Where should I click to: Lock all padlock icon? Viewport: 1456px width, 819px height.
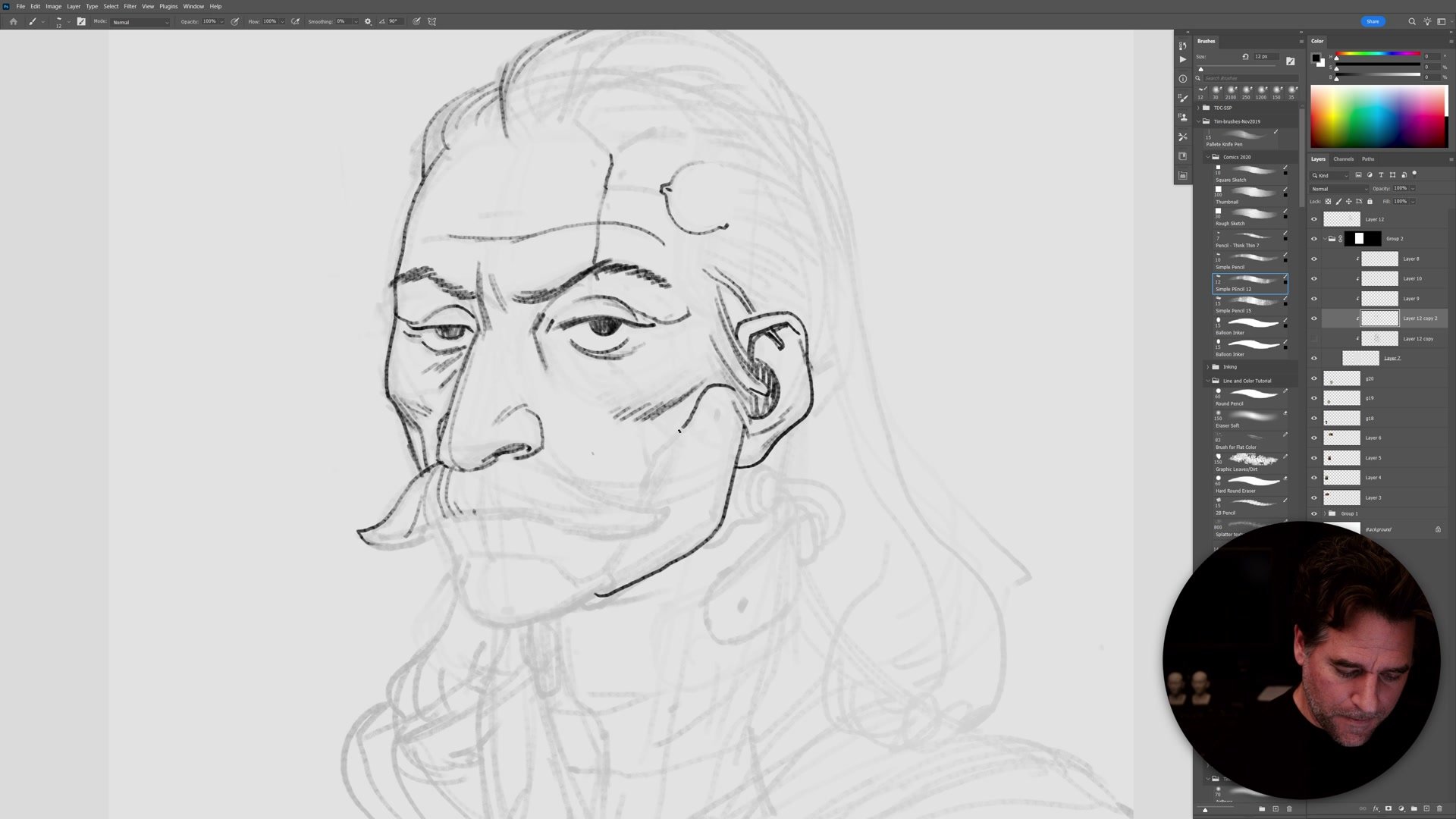point(1370,202)
